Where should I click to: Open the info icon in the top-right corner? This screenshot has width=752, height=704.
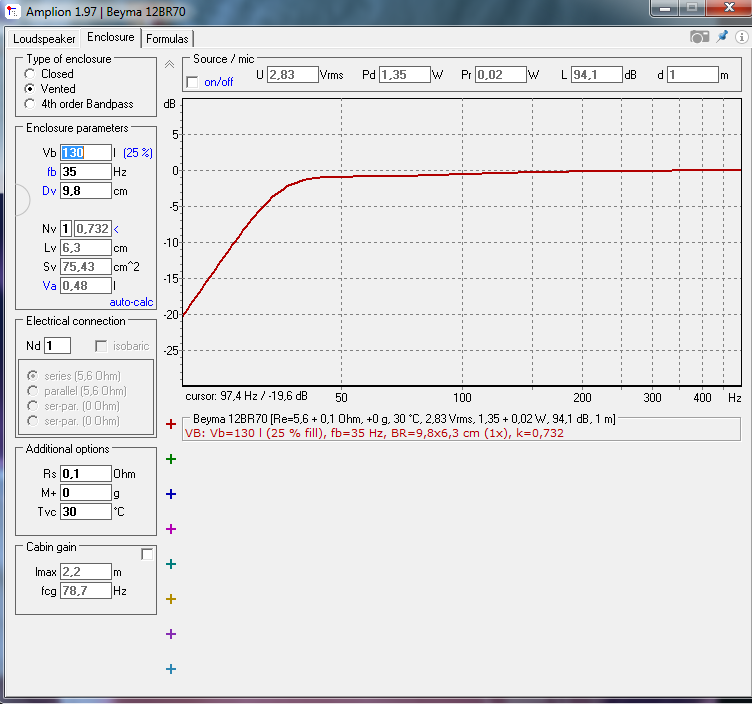point(741,37)
